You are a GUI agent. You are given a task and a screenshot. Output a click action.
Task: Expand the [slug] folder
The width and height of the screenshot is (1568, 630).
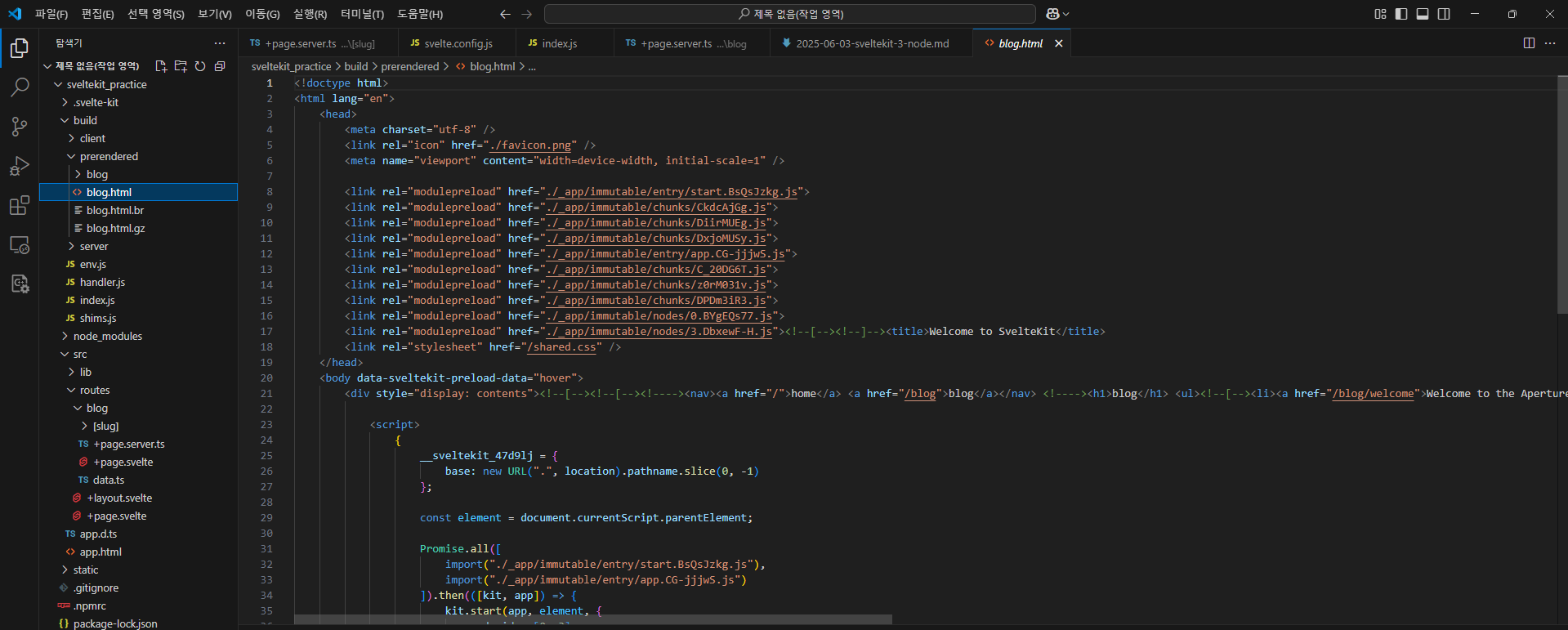pyautogui.click(x=84, y=426)
